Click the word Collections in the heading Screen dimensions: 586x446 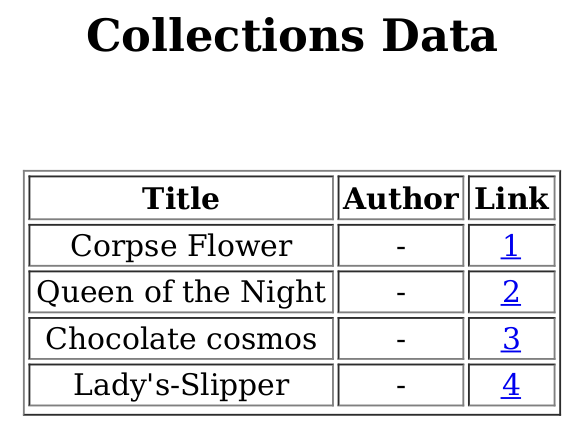click(x=225, y=36)
